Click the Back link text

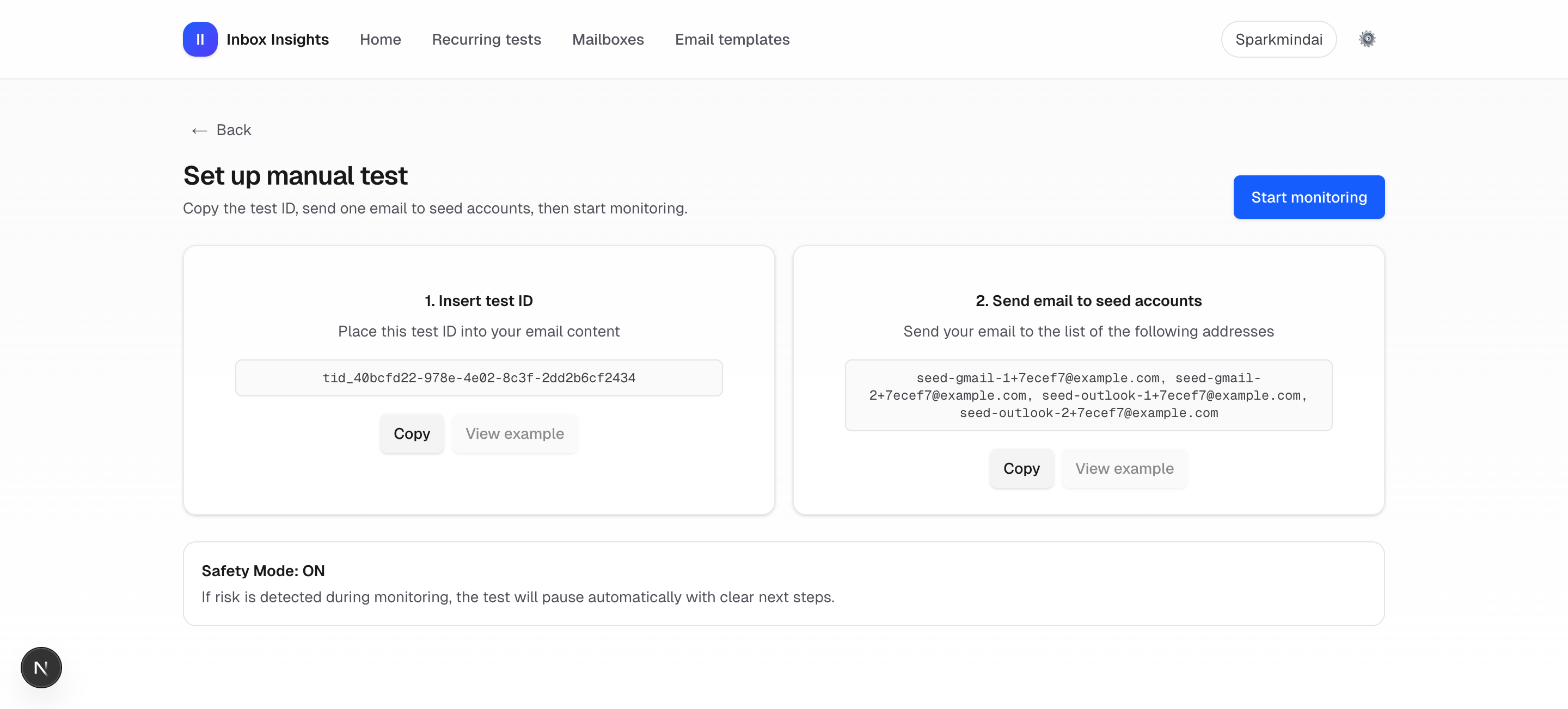tap(234, 130)
